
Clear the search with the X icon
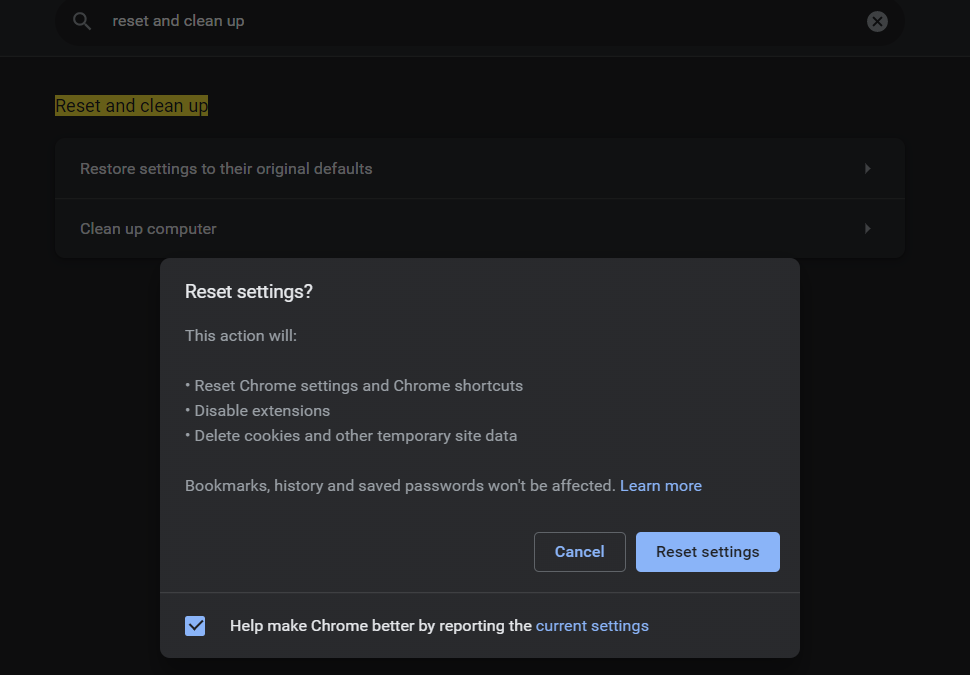[877, 22]
